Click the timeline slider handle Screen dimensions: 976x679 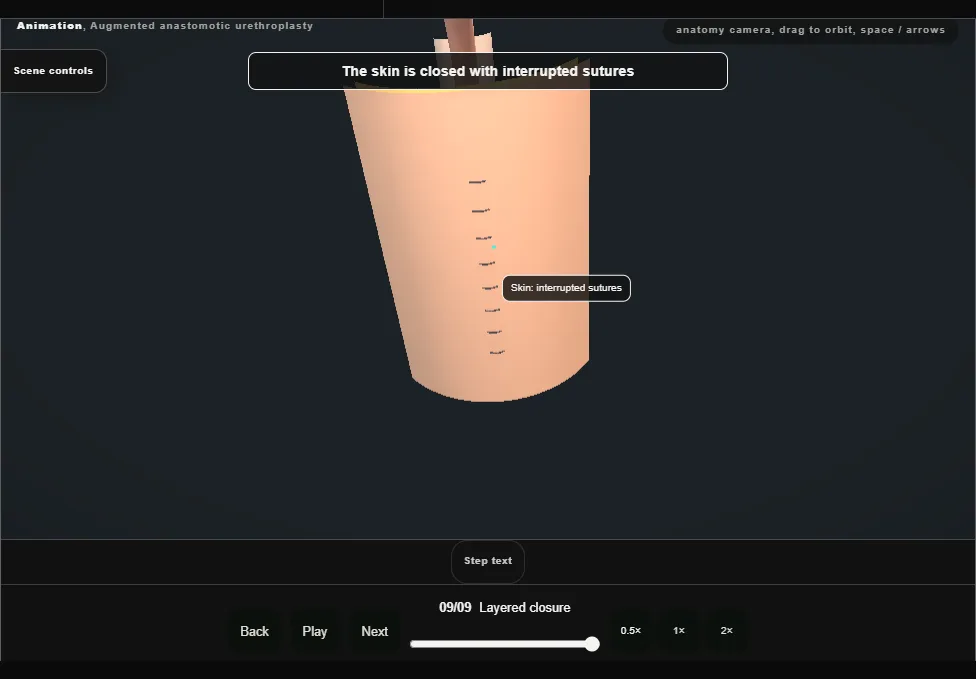[x=592, y=644]
